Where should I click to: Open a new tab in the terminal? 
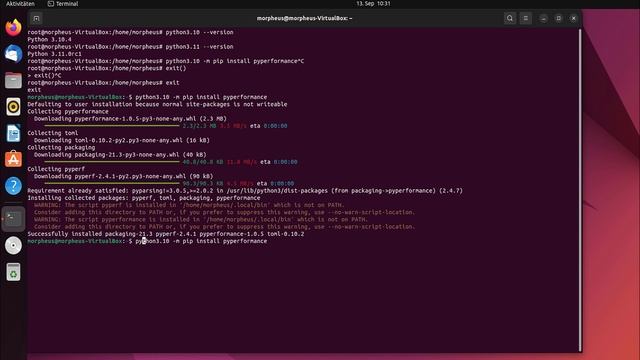pos(36,18)
